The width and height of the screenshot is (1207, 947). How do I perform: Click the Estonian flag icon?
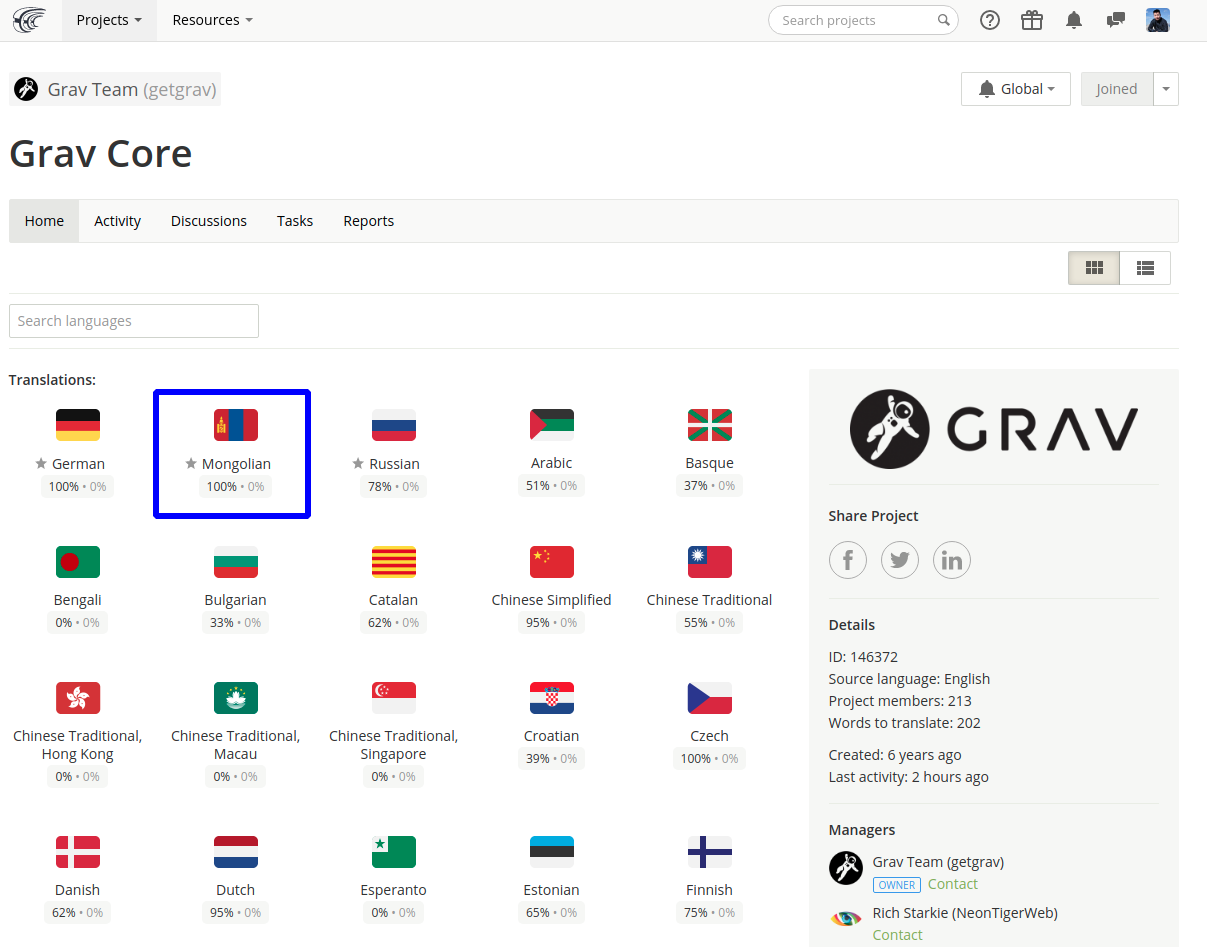coord(552,852)
